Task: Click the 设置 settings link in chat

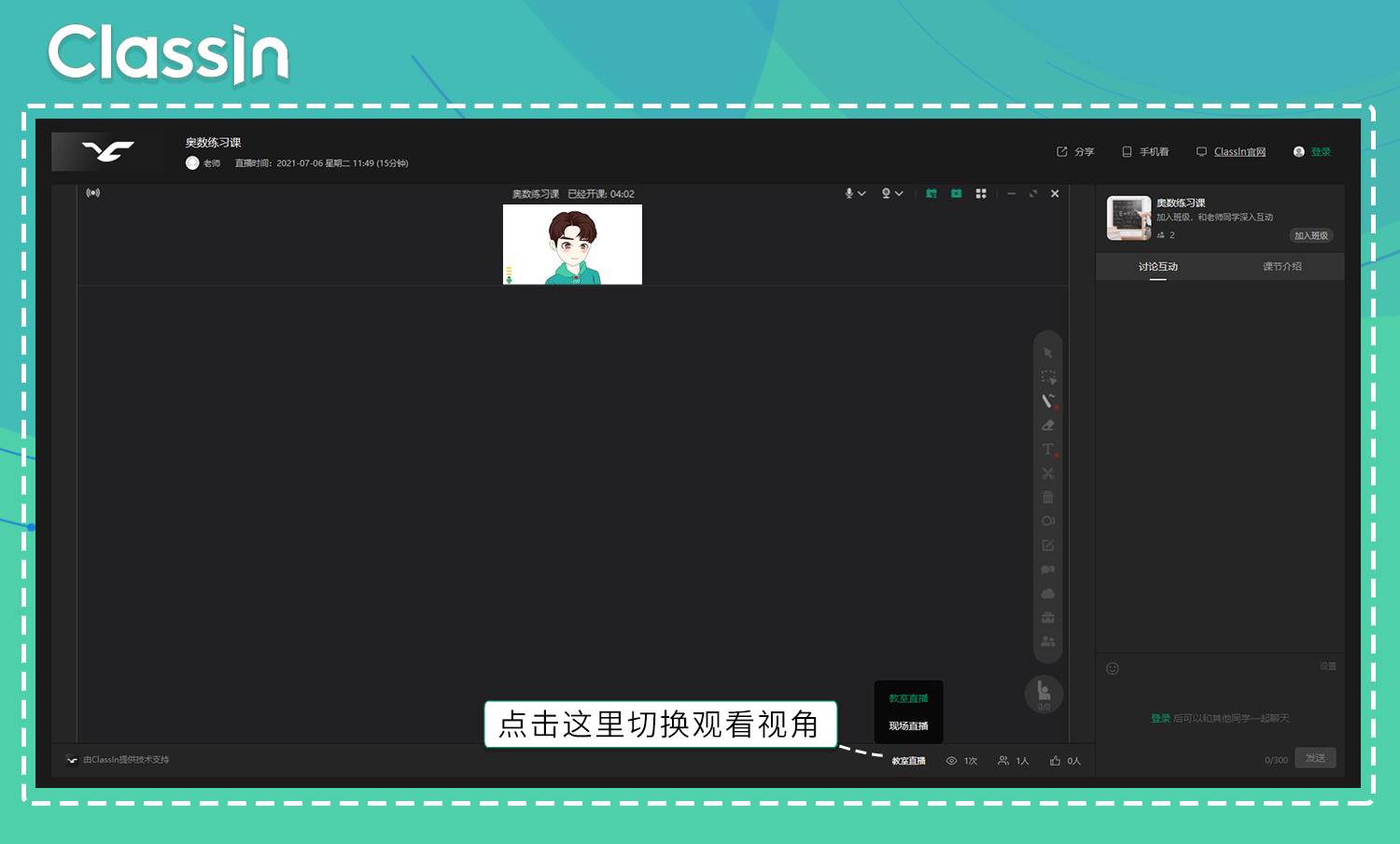Action: 1328,666
